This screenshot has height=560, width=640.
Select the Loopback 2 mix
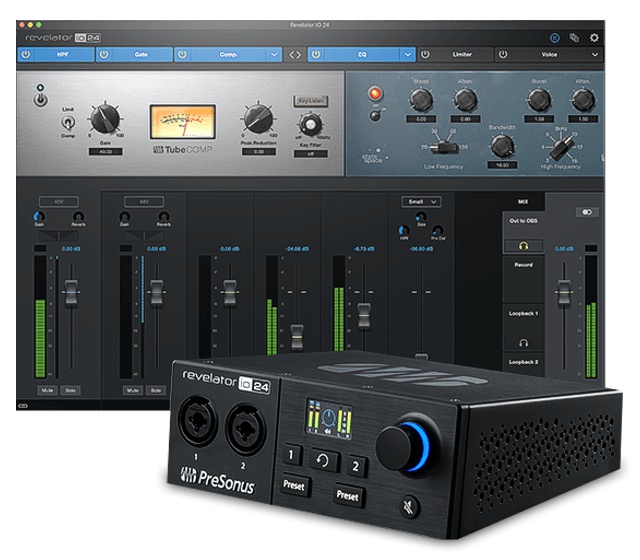[523, 362]
